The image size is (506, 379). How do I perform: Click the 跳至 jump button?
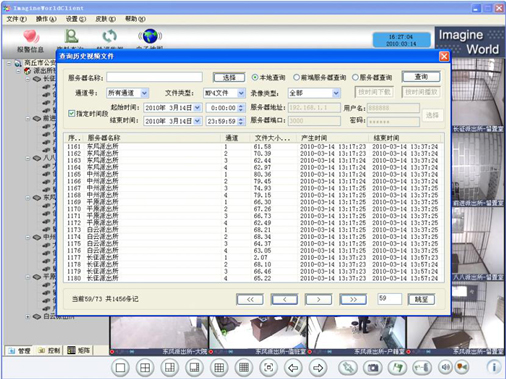point(422,299)
